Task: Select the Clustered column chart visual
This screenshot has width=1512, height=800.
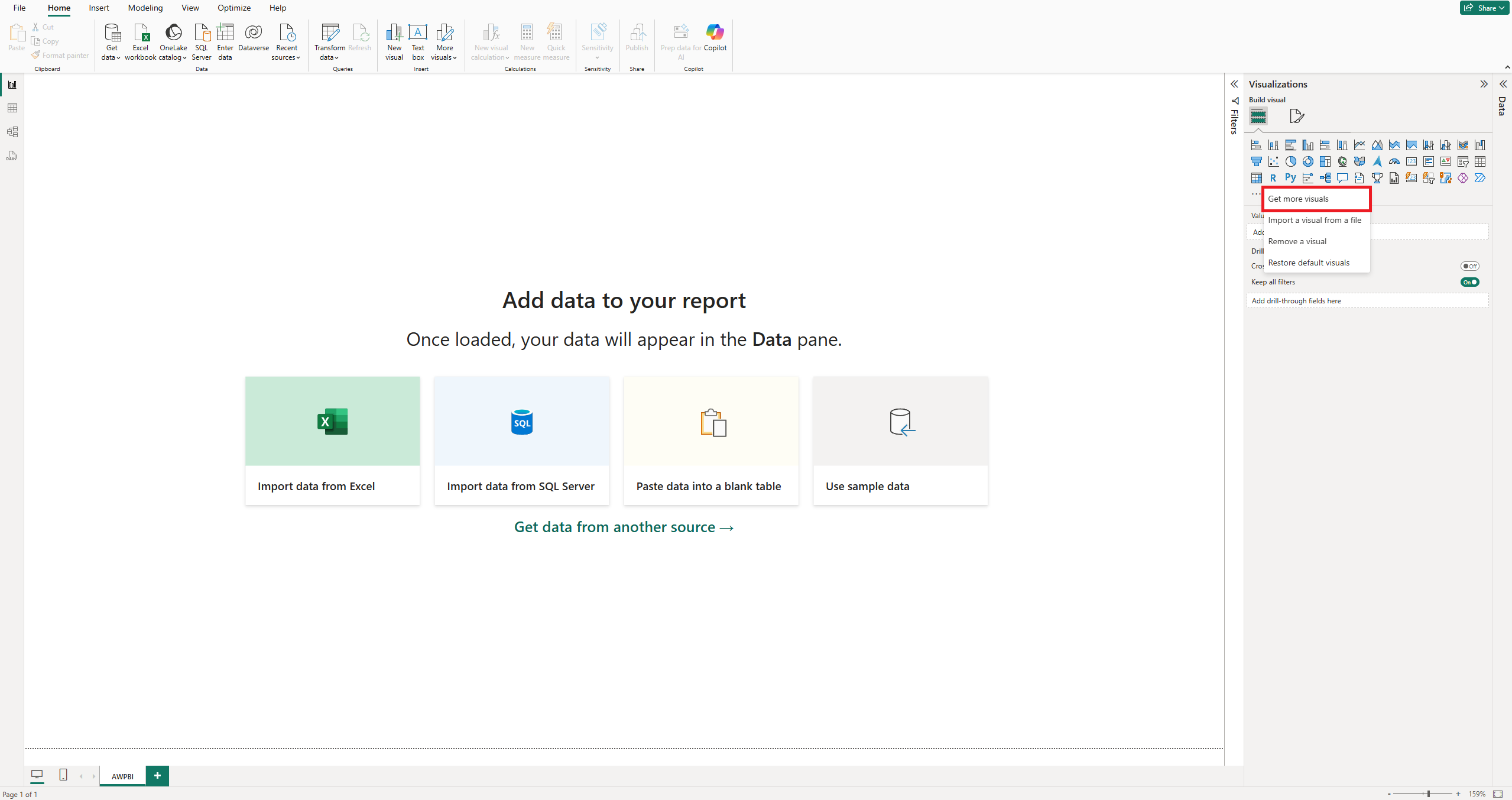Action: (x=1307, y=145)
